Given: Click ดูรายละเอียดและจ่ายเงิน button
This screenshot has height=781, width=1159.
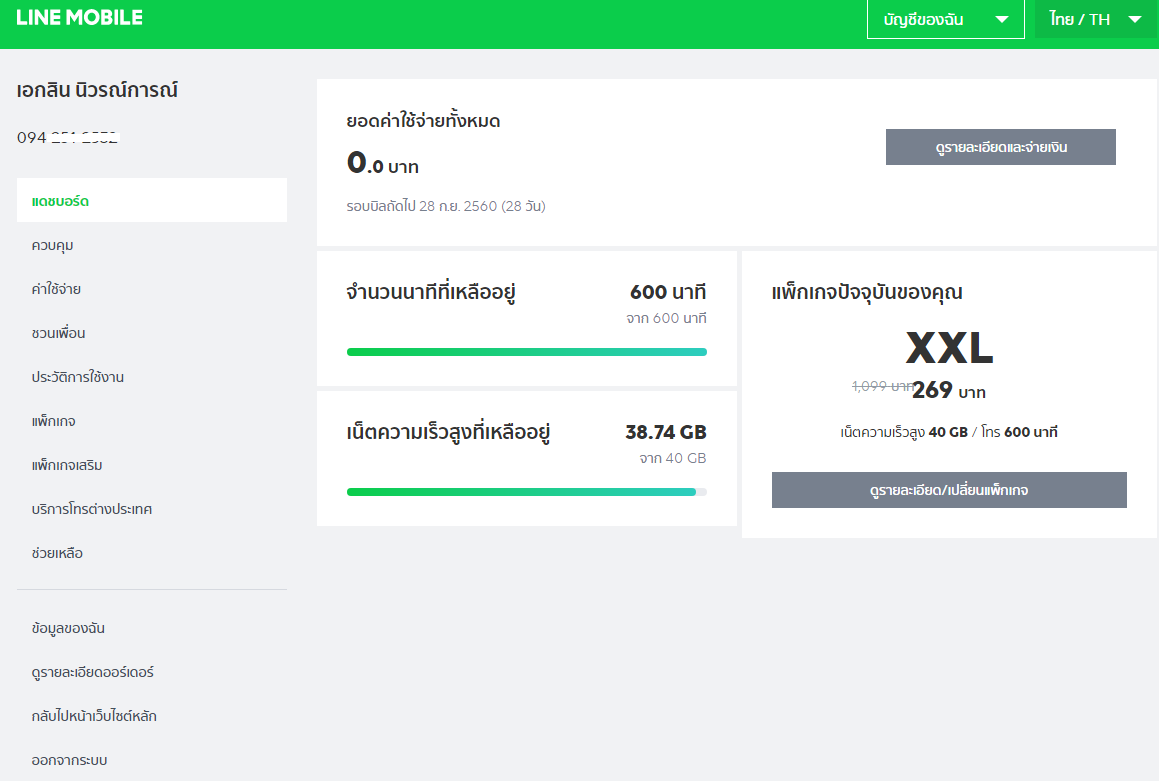Looking at the screenshot, I should (x=1001, y=147).
